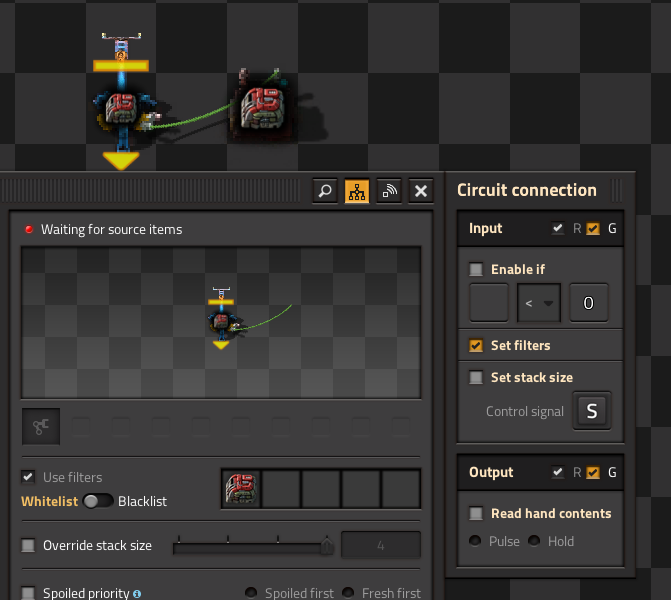Image resolution: width=671 pixels, height=600 pixels.
Task: Select the fourth empty filter slot
Action: tap(361, 489)
